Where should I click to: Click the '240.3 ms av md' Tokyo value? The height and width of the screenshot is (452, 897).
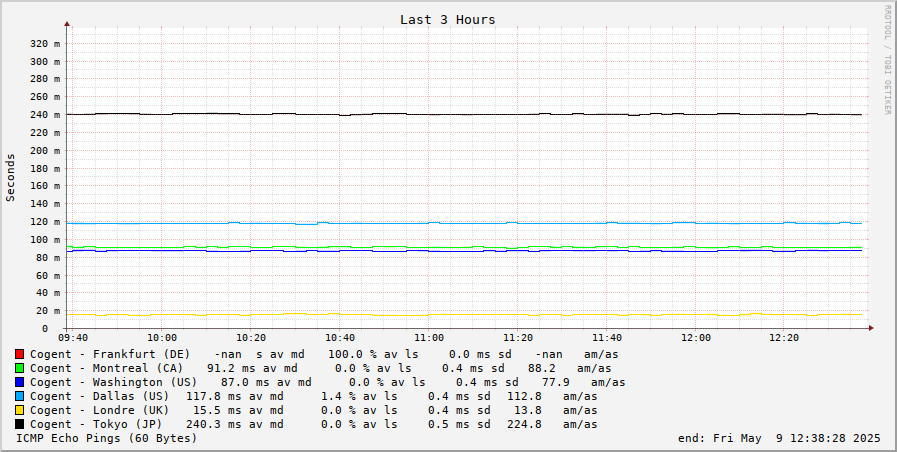point(235,425)
